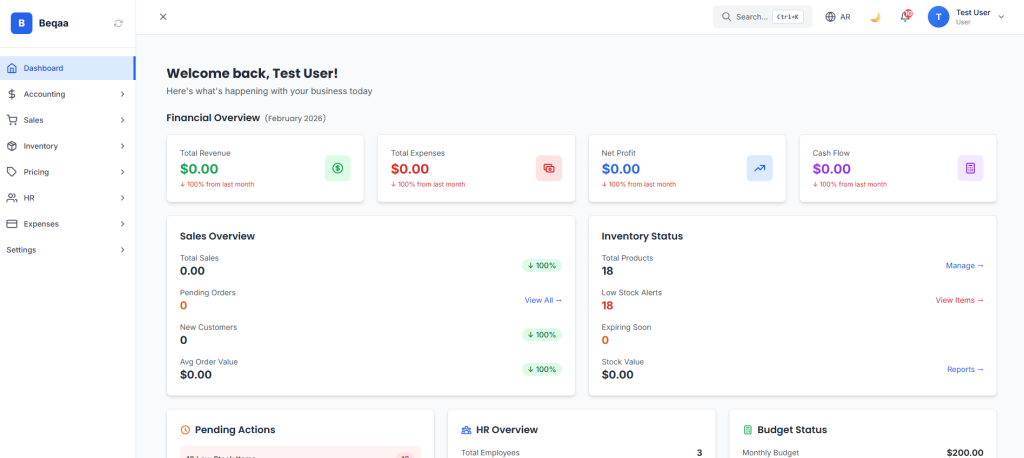Open the notifications bell

coord(905,17)
